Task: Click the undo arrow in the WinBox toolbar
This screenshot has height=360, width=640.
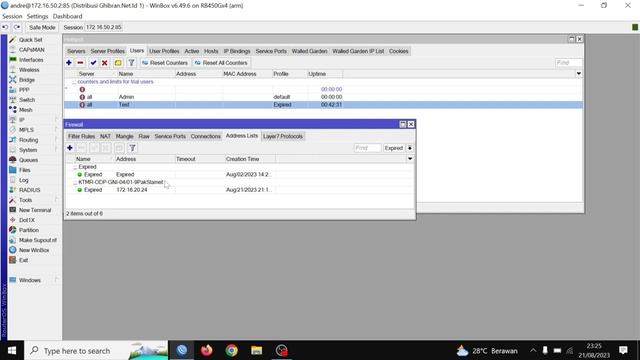Action: tap(5, 27)
